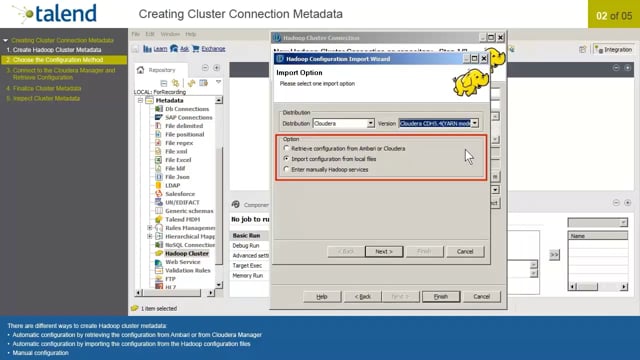Click the Name column header
Screen dimensions: 640x360
click(x=598, y=236)
